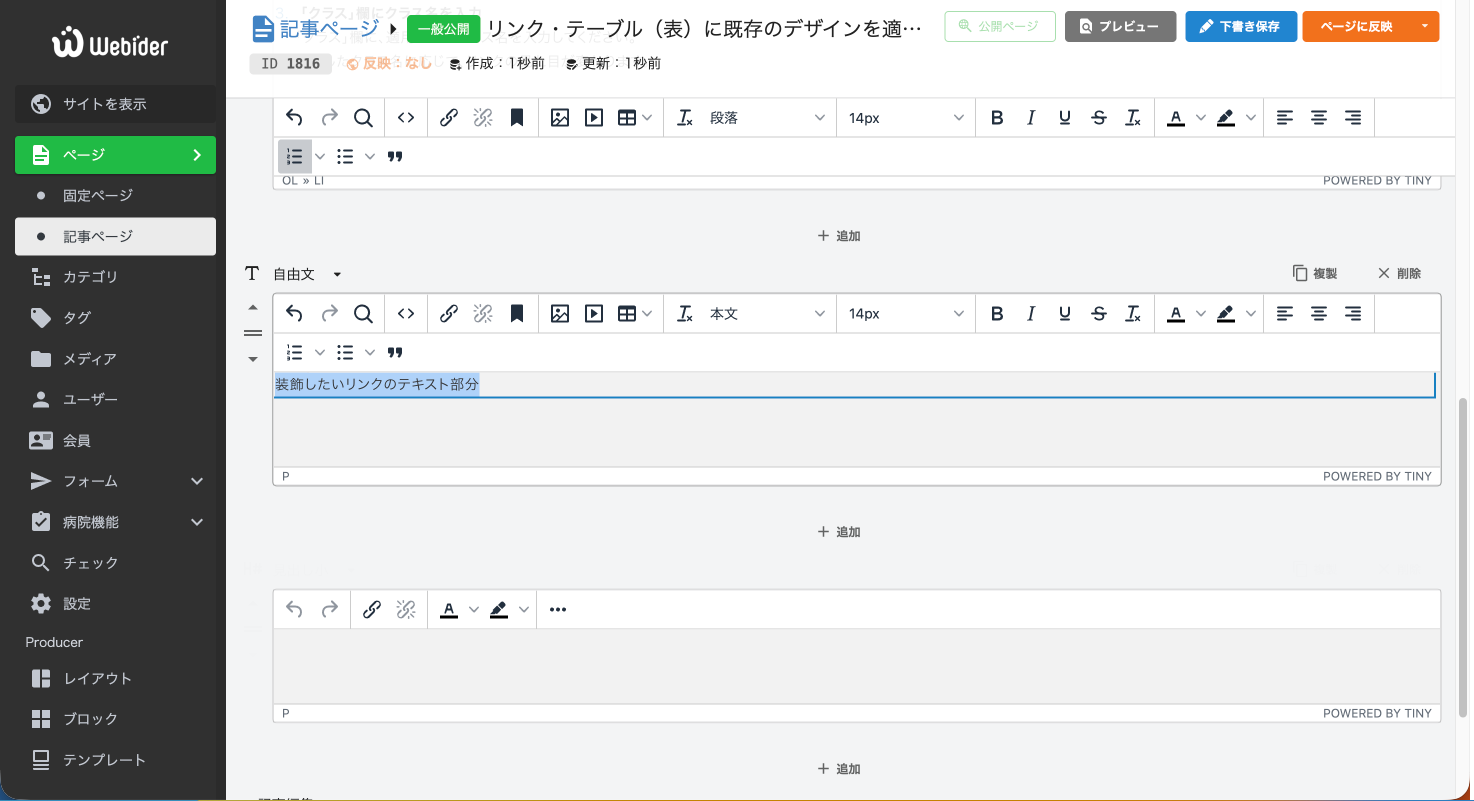Screen dimensions: 1474x801
Task: Remove the hyperlink with the unlink icon
Action: 483,313
